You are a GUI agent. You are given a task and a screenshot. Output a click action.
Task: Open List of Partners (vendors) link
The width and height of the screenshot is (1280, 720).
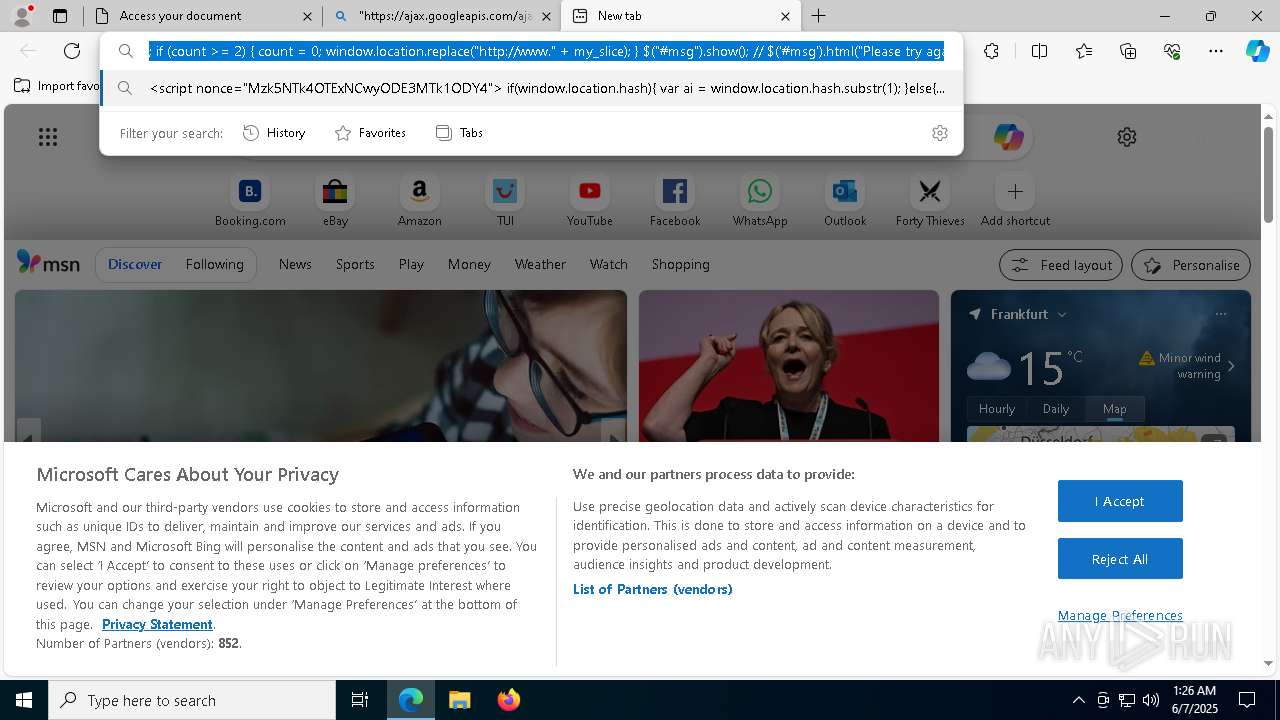[653, 589]
